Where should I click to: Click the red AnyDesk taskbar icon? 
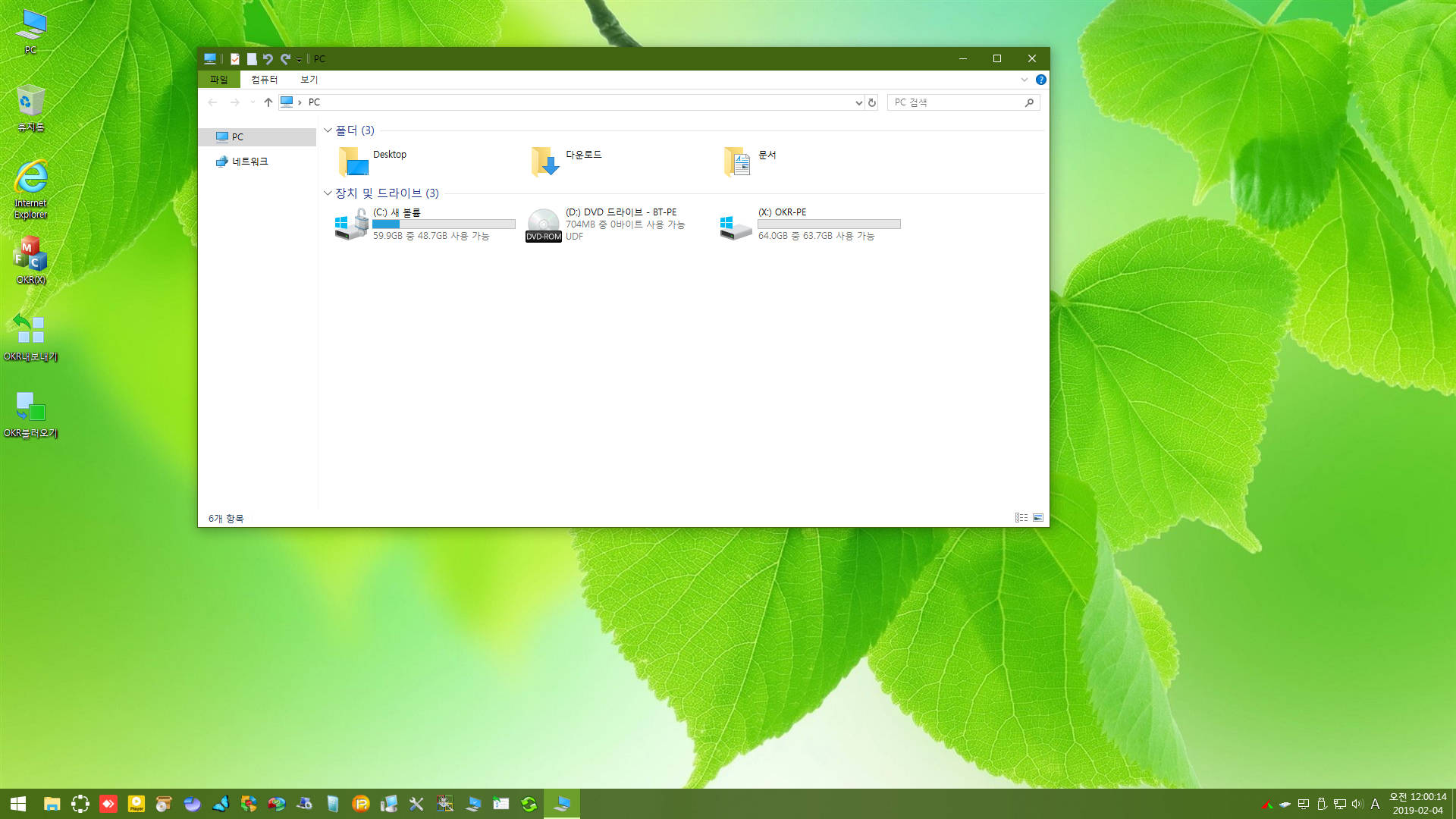point(108,804)
